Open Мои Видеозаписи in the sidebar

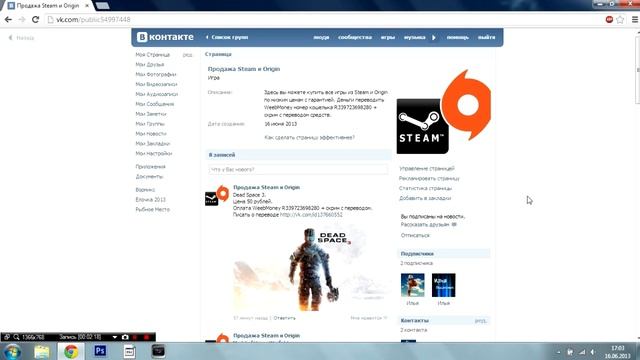[156, 84]
